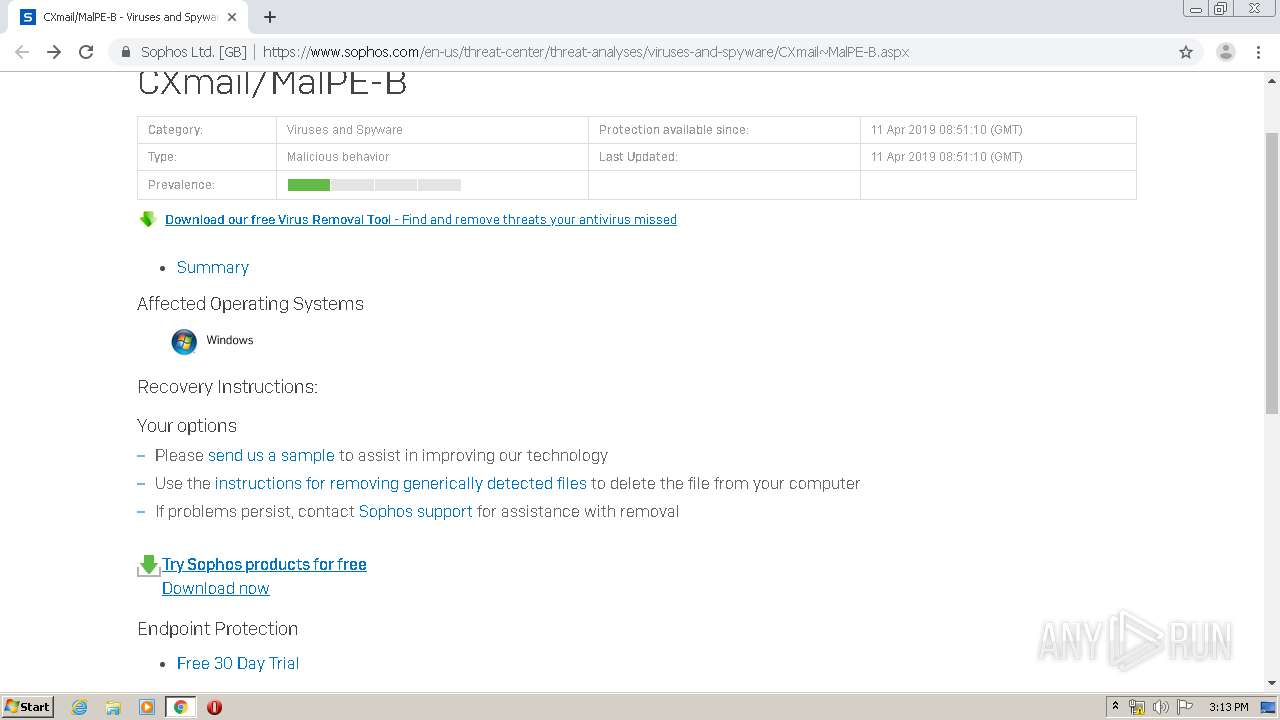Click the vertical scrollbar thumb
The image size is (1280, 720).
click(1272, 272)
